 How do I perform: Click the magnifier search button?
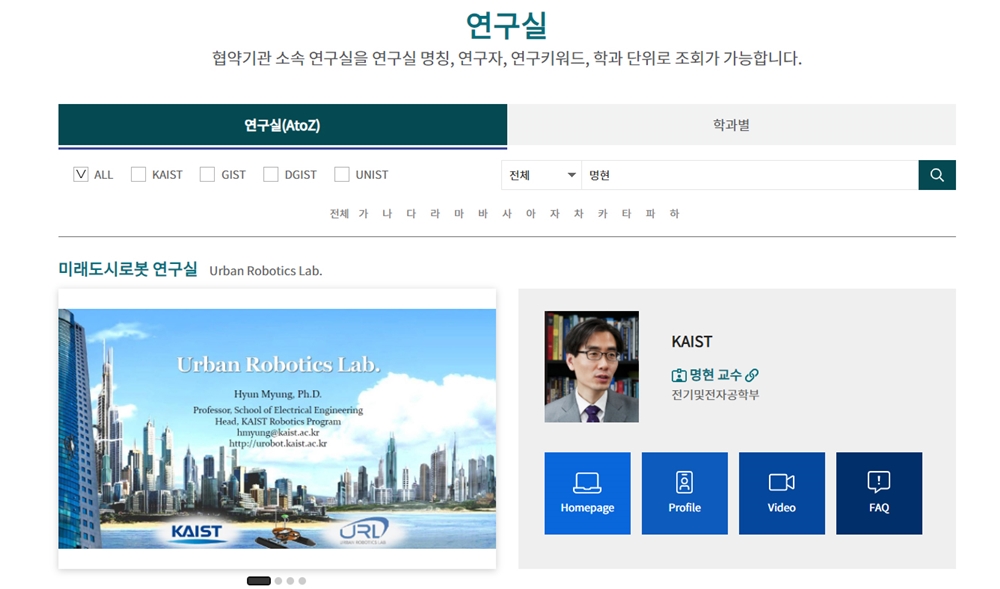936,175
